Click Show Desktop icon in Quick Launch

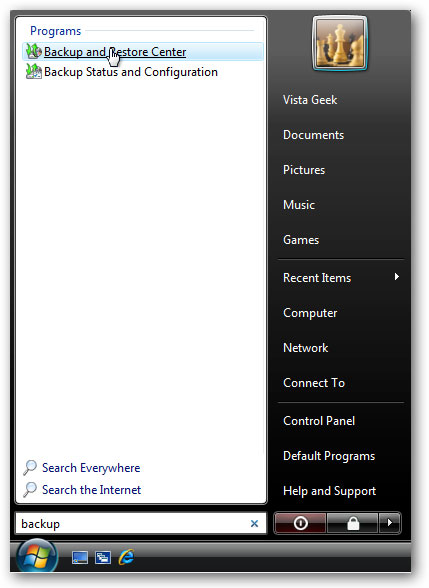[80, 558]
